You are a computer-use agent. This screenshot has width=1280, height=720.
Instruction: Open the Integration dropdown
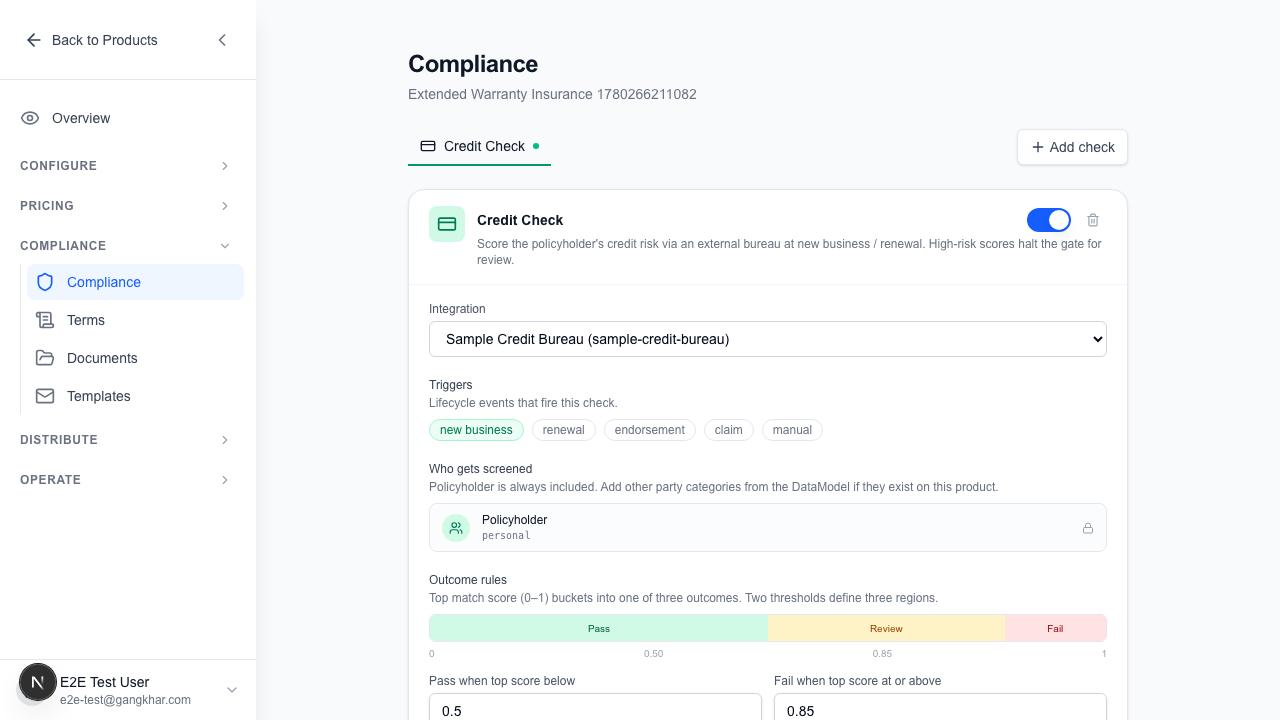[768, 339]
